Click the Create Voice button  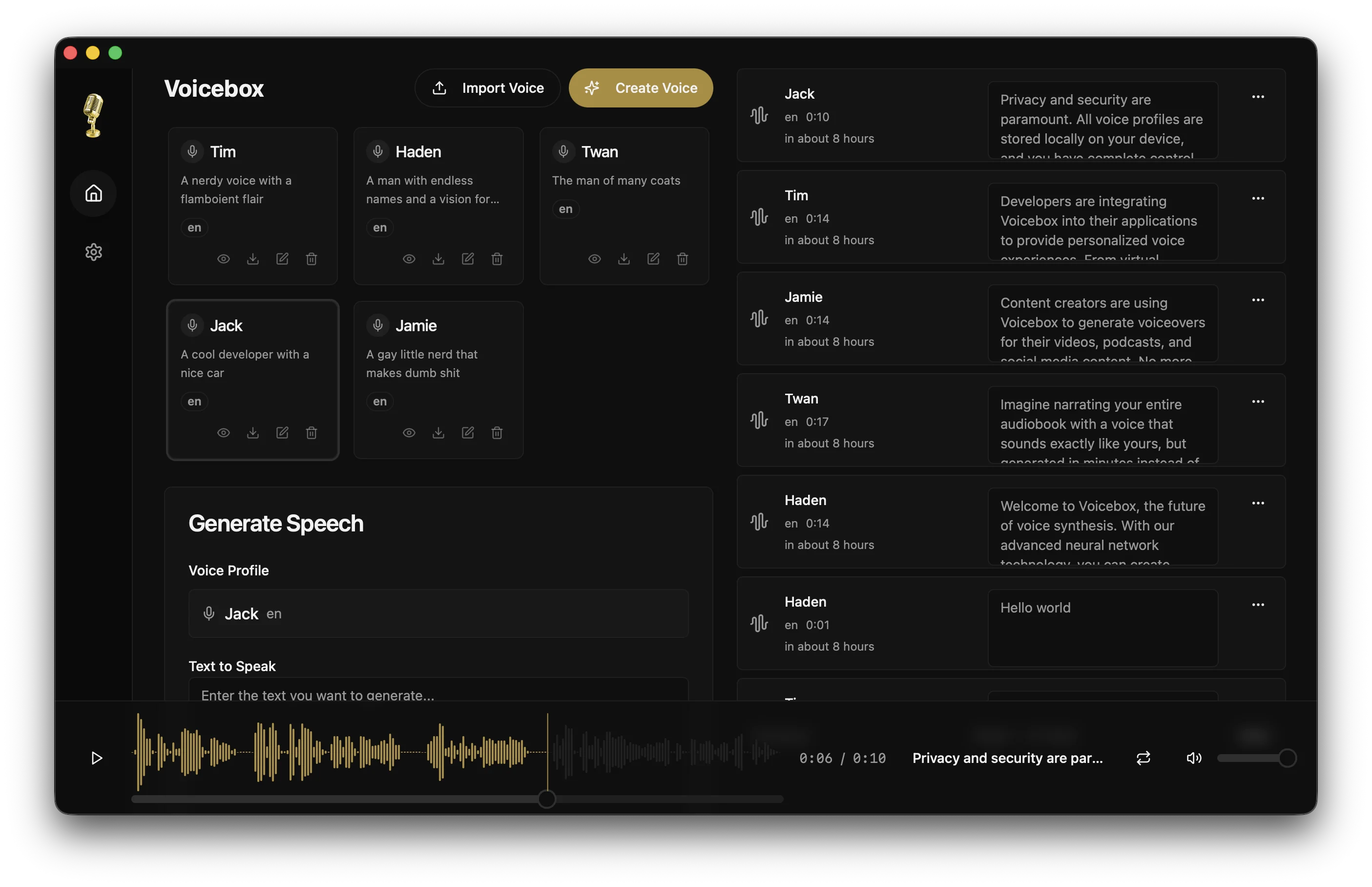point(641,88)
